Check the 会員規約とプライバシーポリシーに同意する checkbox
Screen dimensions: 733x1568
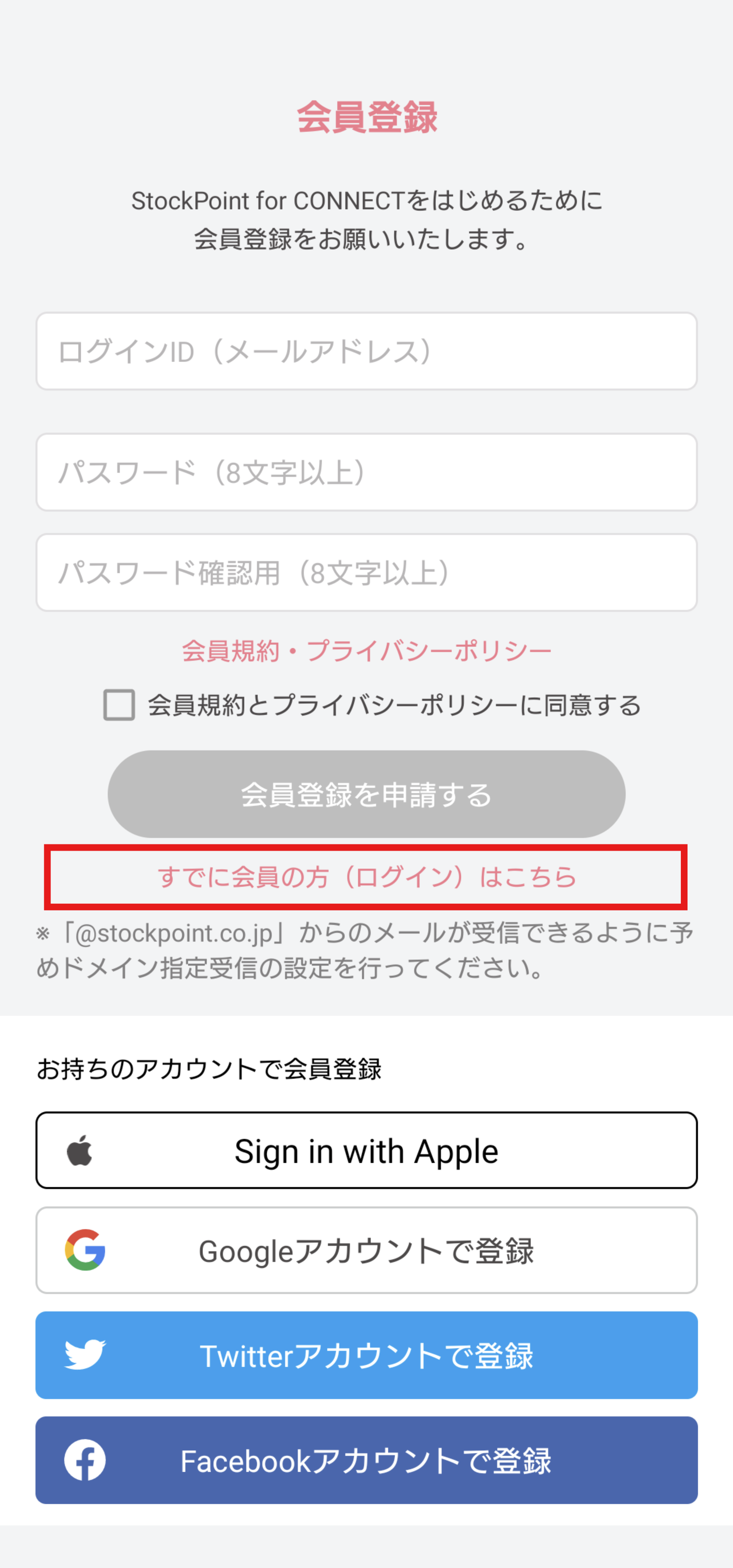(119, 705)
